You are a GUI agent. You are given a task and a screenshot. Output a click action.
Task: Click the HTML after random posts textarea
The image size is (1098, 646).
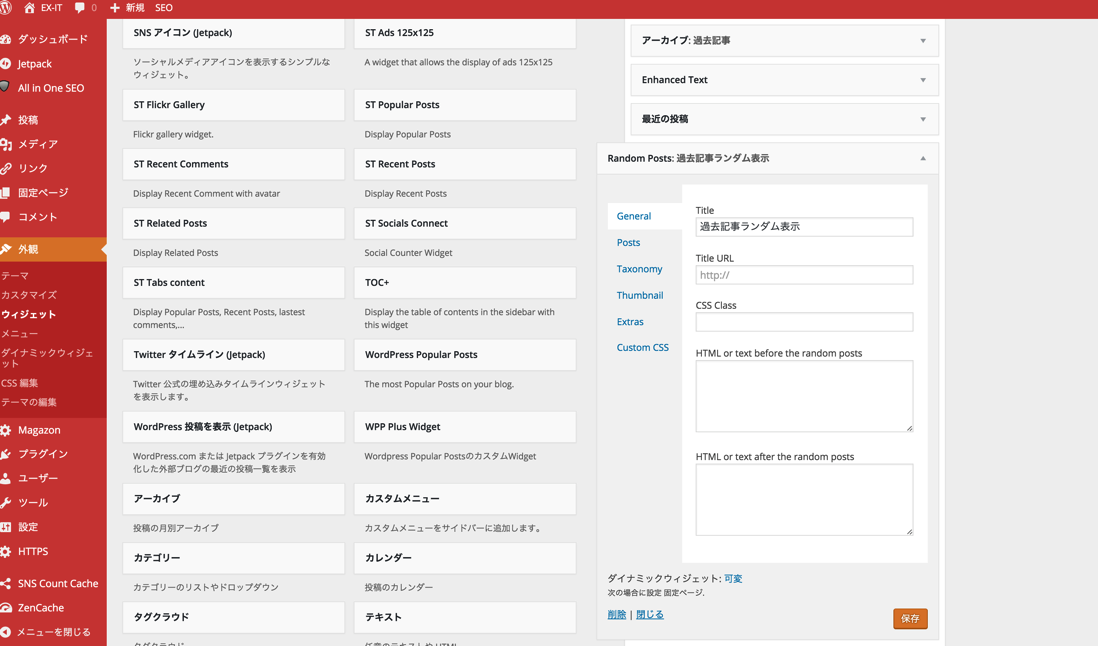tap(804, 500)
